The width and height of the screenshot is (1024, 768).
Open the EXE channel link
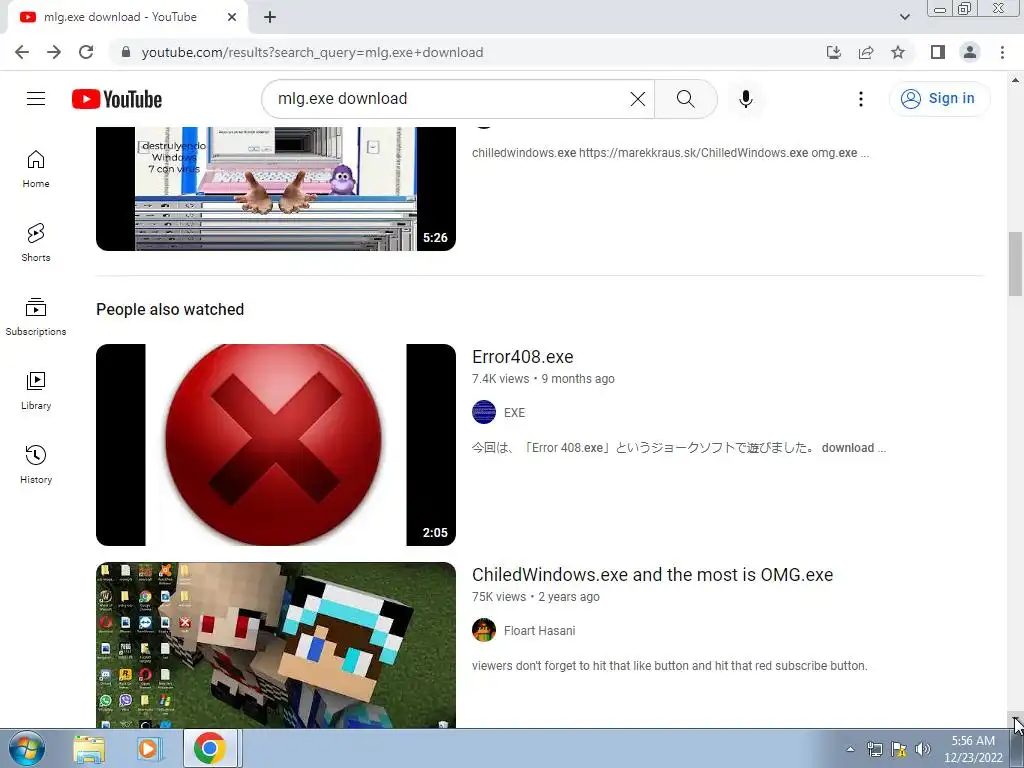tap(514, 413)
